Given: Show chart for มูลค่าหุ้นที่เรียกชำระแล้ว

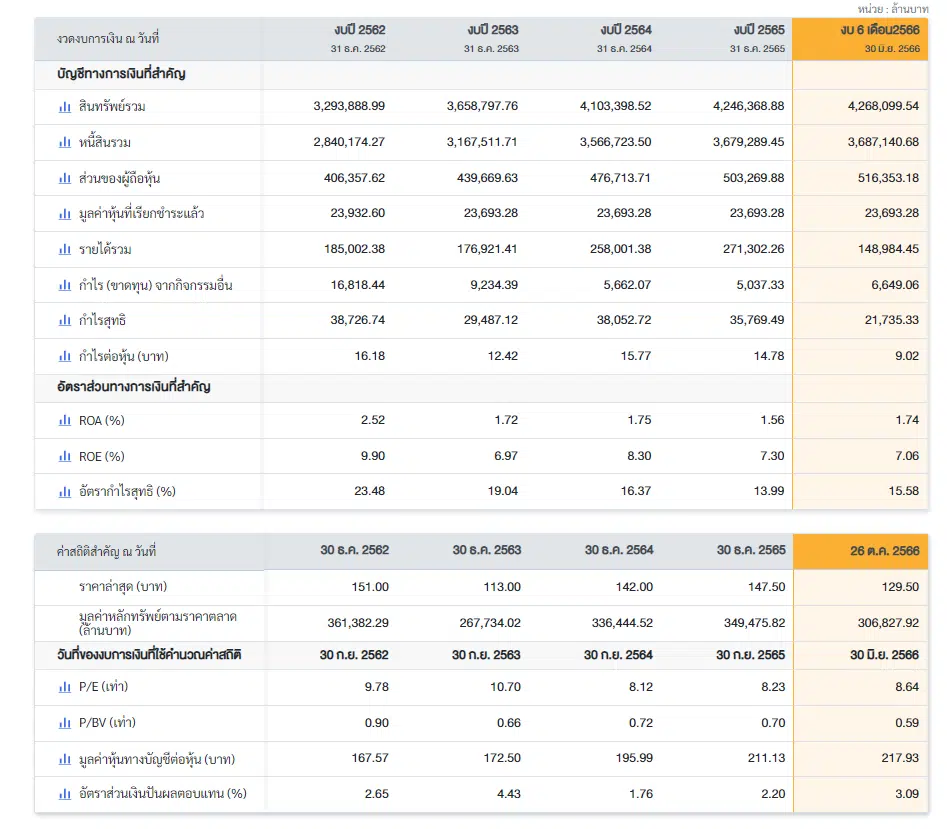Looking at the screenshot, I should pos(65,214).
